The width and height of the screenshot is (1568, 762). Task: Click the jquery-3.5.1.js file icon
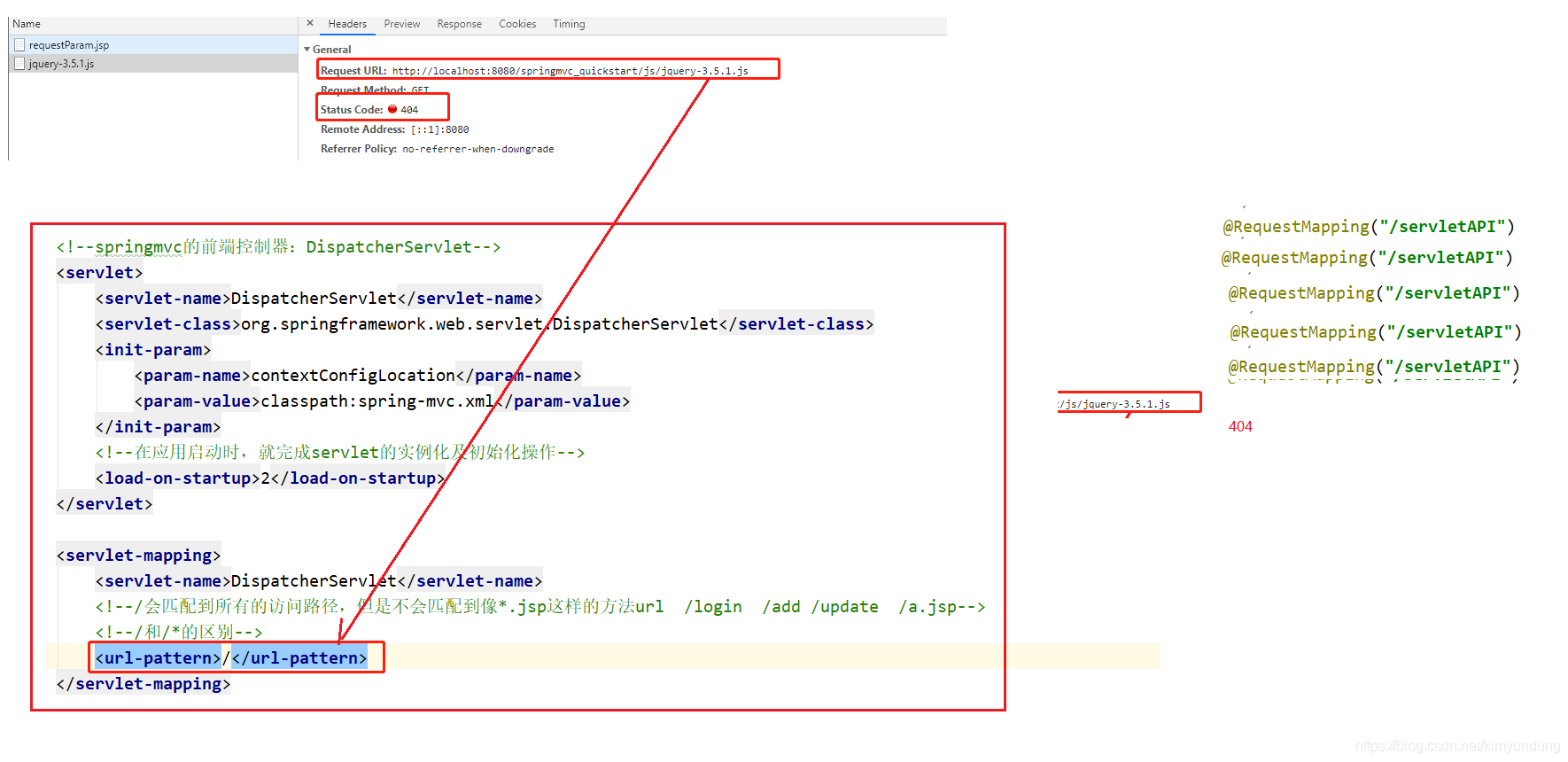(19, 64)
